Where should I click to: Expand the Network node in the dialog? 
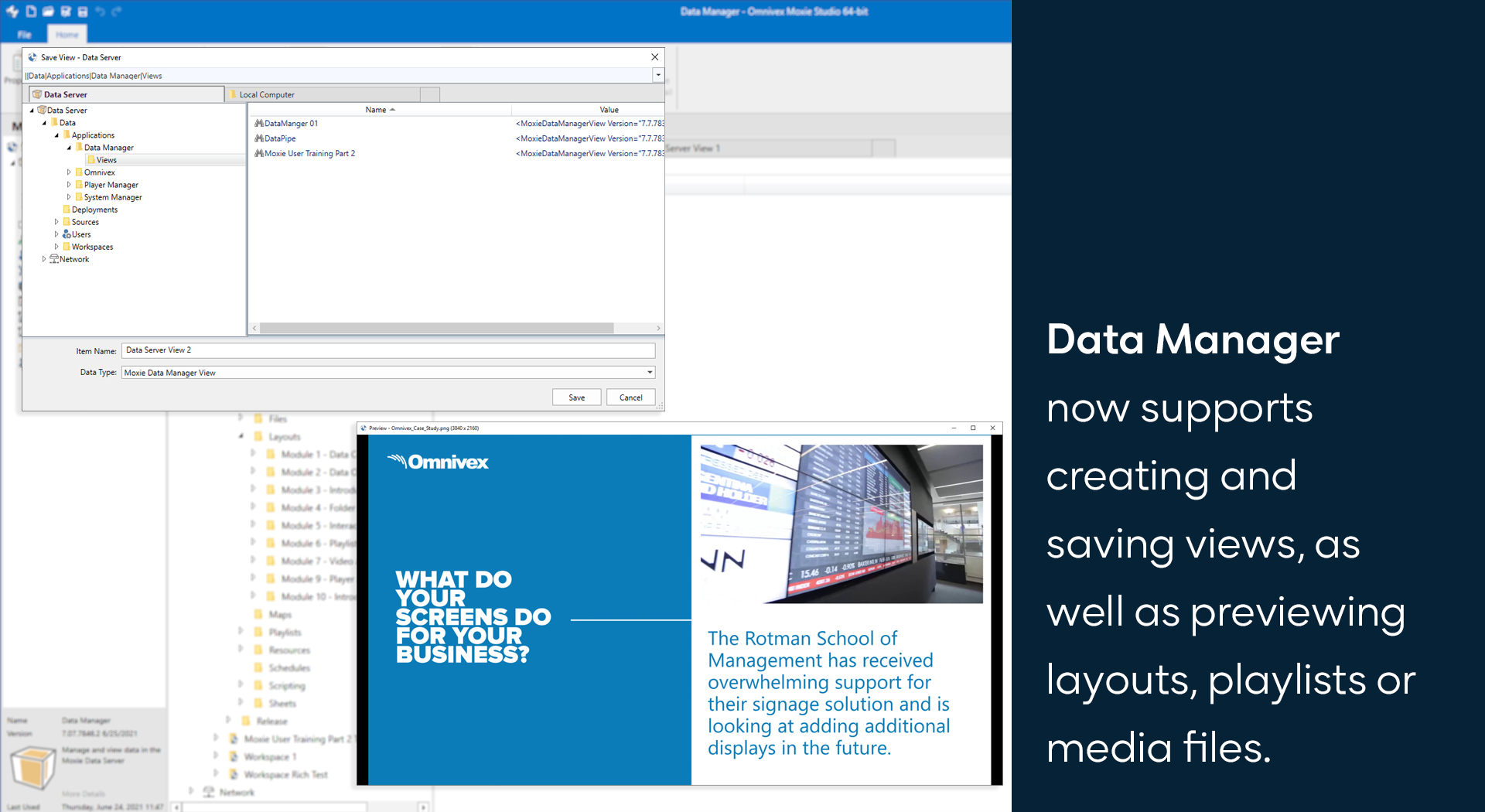pyautogui.click(x=44, y=259)
